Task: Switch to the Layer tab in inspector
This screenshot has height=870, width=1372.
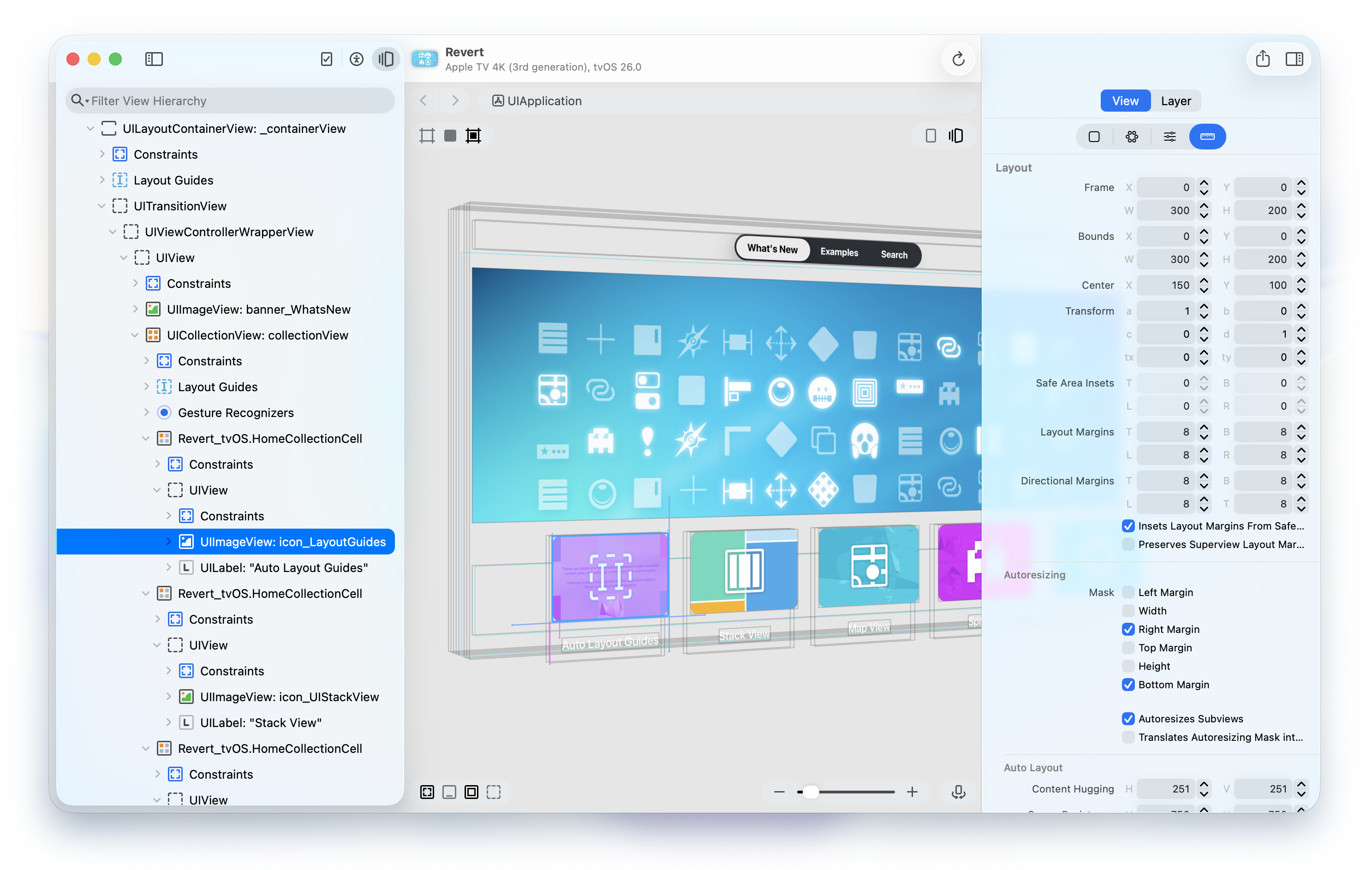Action: 1176,101
